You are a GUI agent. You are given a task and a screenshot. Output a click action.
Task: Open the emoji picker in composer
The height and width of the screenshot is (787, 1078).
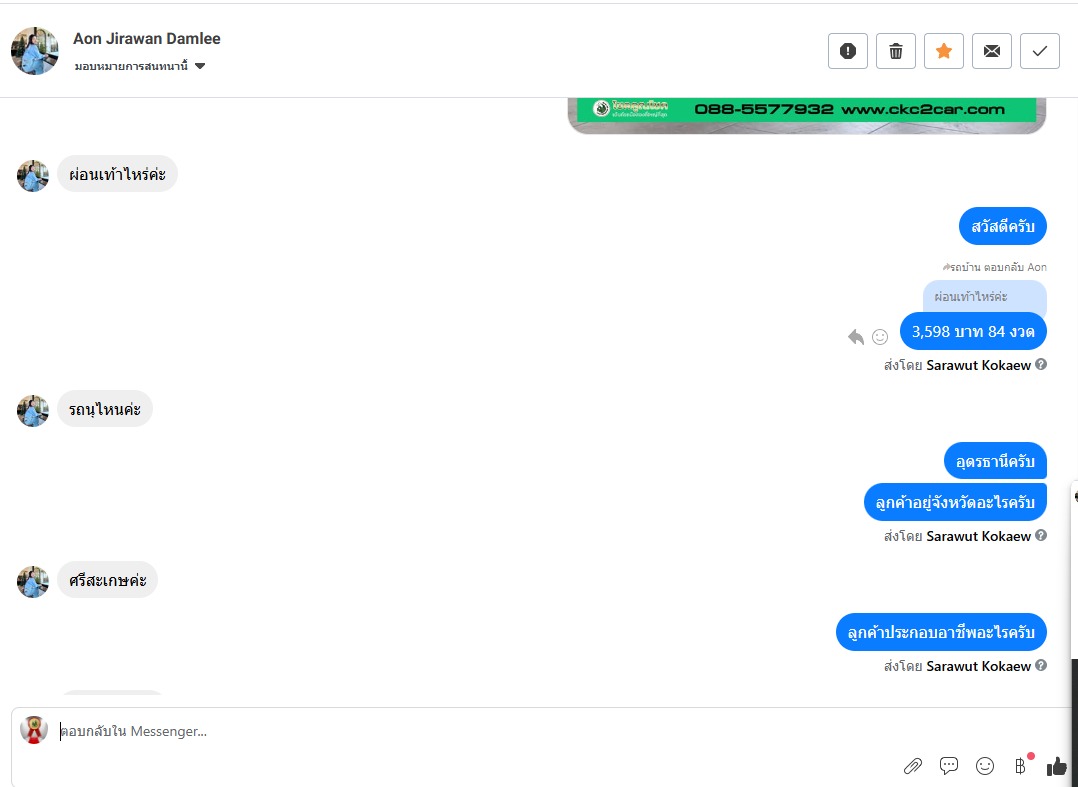click(985, 766)
